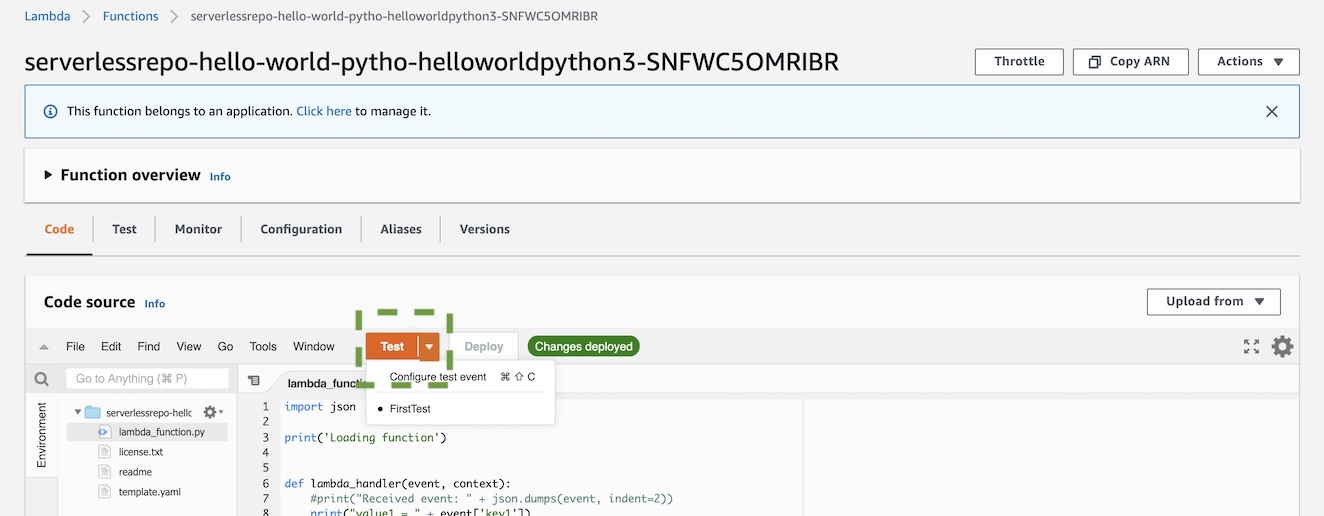Open license.txt in file tree
Screen dimensions: 1324x516
tap(140, 452)
